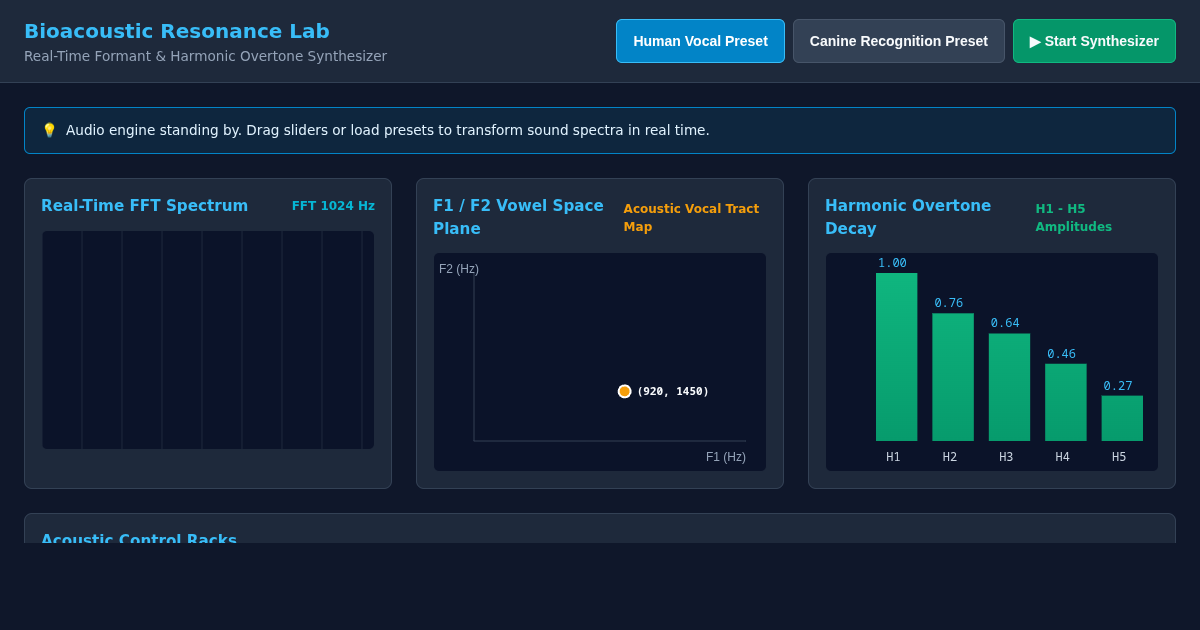1200x630 pixels.
Task: Click the lightbulb icon in info banner
Action: click(49, 130)
